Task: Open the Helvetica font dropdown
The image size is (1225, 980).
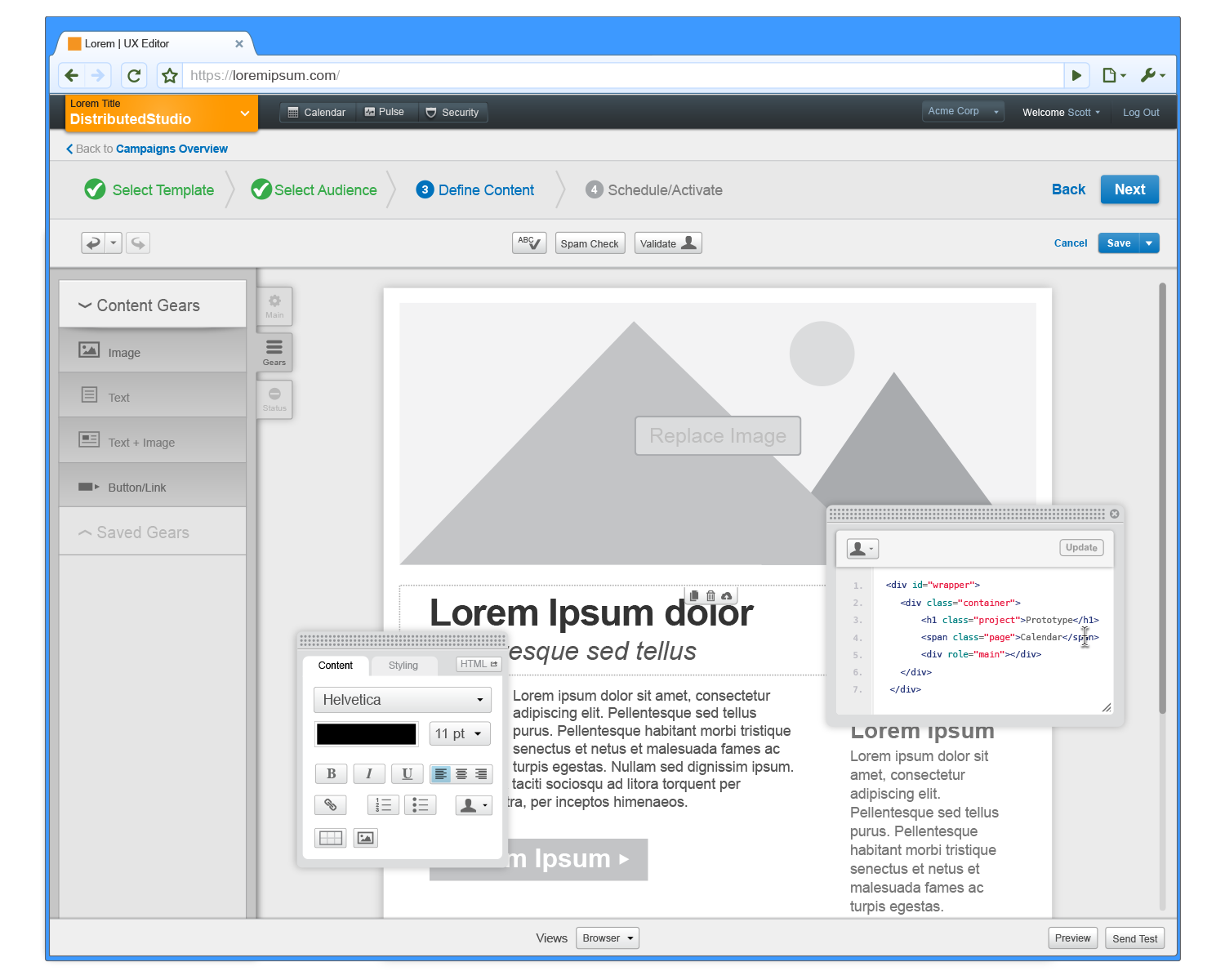Action: click(403, 700)
